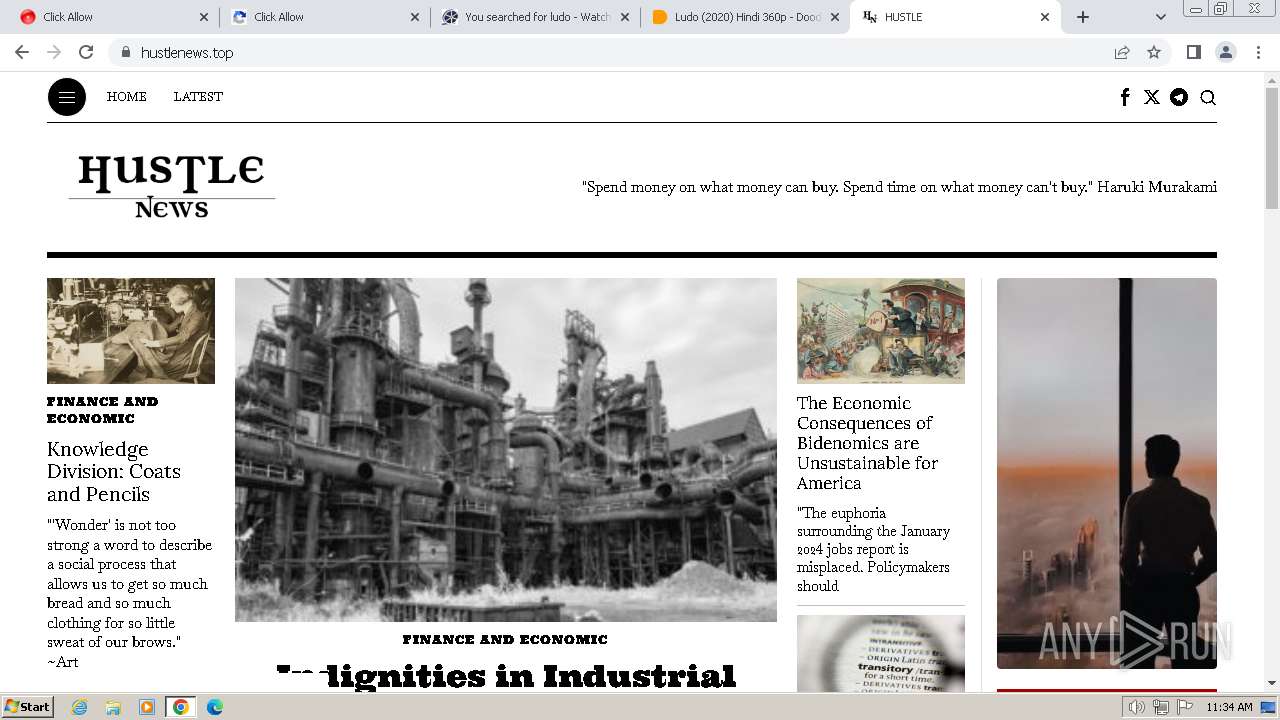The image size is (1280, 720).
Task: Click the Haruki Murakami quote text
Action: coord(899,187)
